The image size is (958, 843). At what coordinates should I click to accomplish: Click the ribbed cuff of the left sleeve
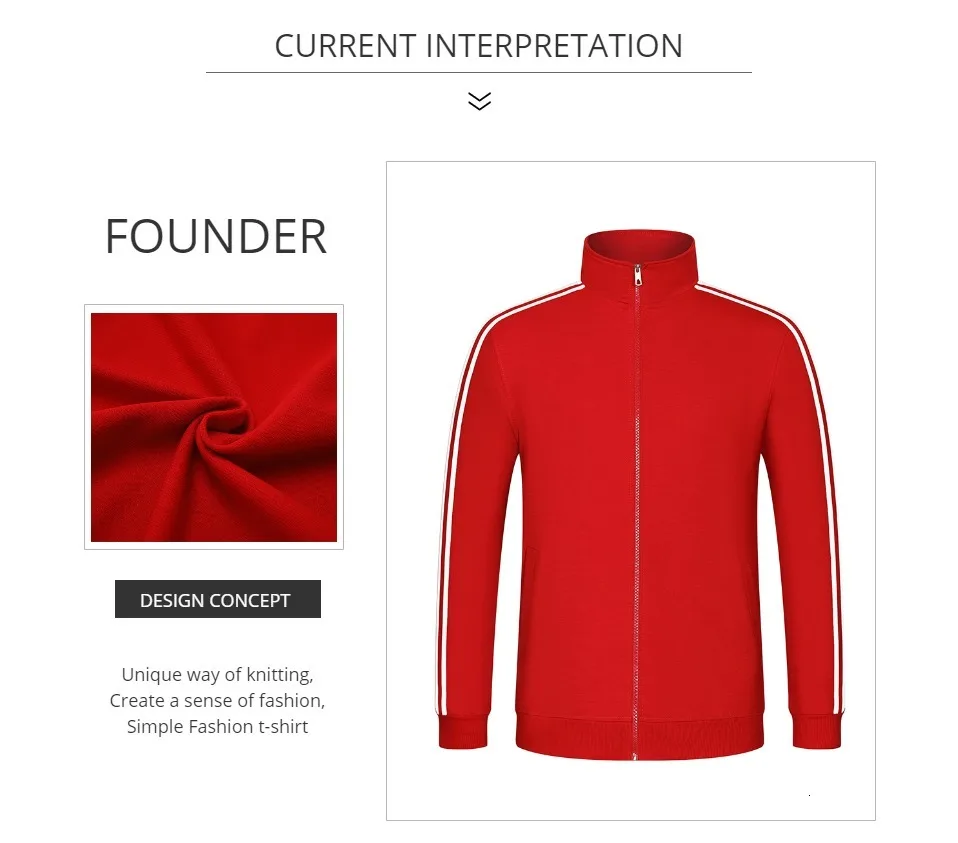(x=463, y=730)
